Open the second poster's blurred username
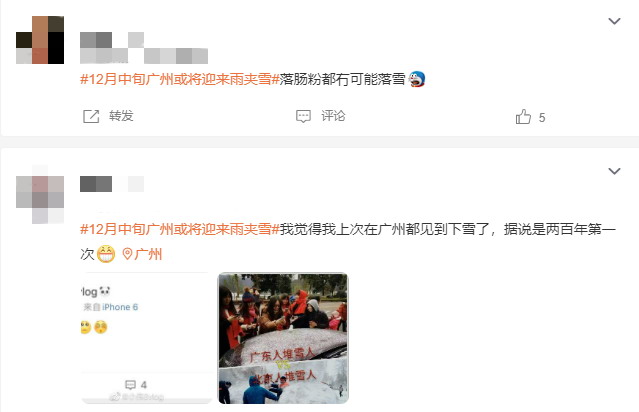Viewport: 639px width, 412px height. 112,184
